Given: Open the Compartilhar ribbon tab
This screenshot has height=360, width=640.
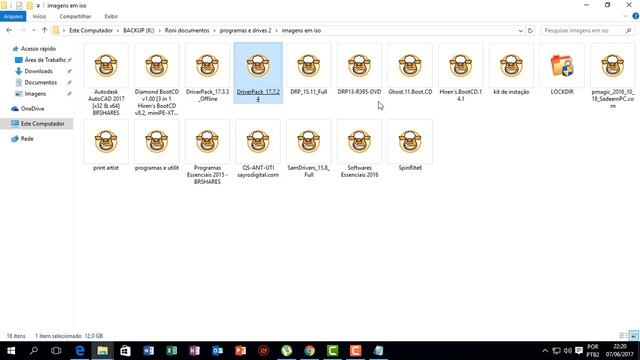Looking at the screenshot, I should 75,16.
